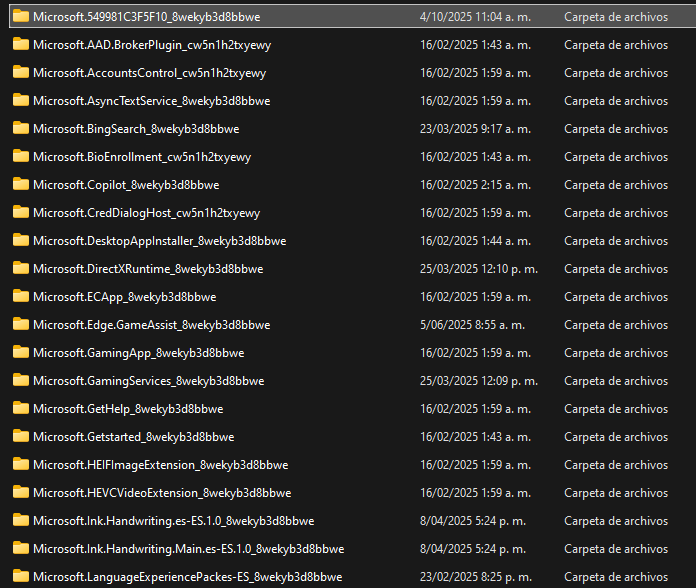Select folder name Microsoft.Ink.Handwriting.Main.es-ES.1.0_8wekyb3d8bbwe
Image resolution: width=696 pixels, height=588 pixels.
(188, 549)
